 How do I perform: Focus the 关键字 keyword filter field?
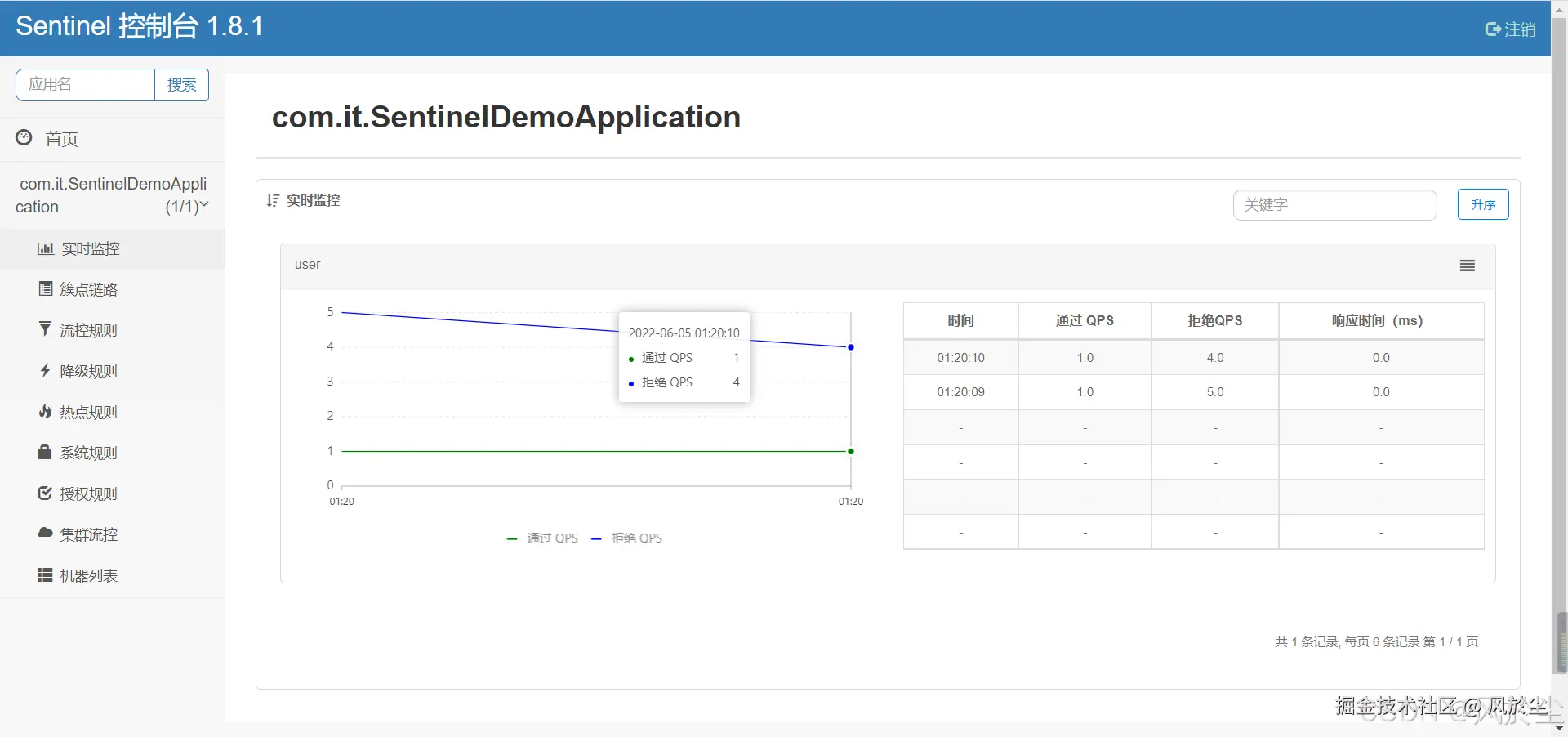tap(1334, 204)
